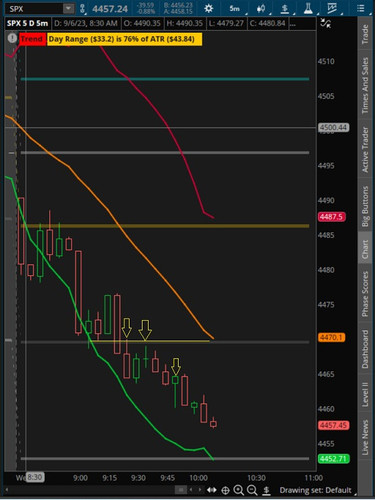Click the green 4452.71 price bubble
The width and height of the screenshot is (375, 500).
(334, 459)
